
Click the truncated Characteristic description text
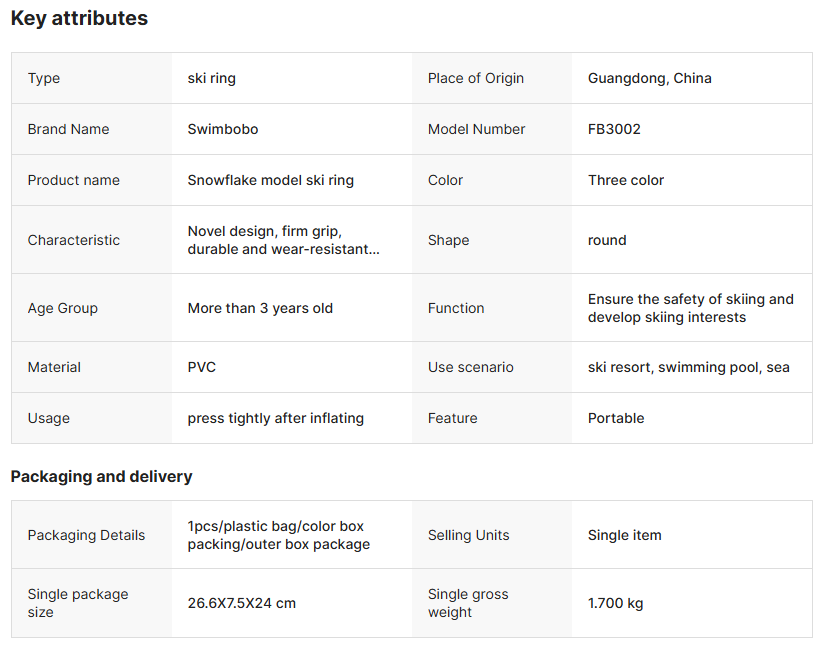[283, 240]
